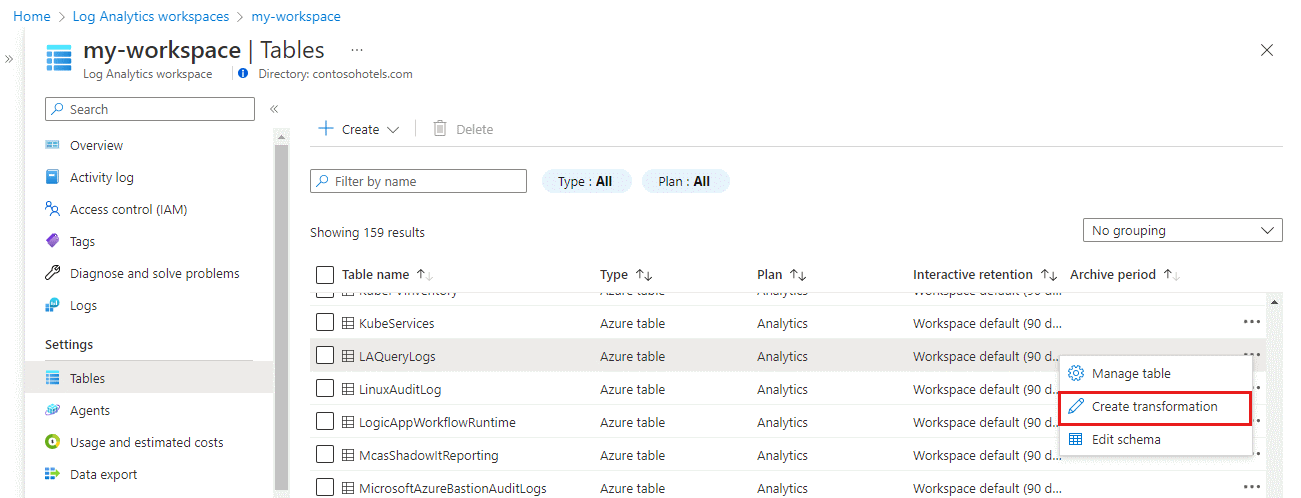Open the No grouping dropdown
Image resolution: width=1301 pixels, height=498 pixels.
(1182, 231)
